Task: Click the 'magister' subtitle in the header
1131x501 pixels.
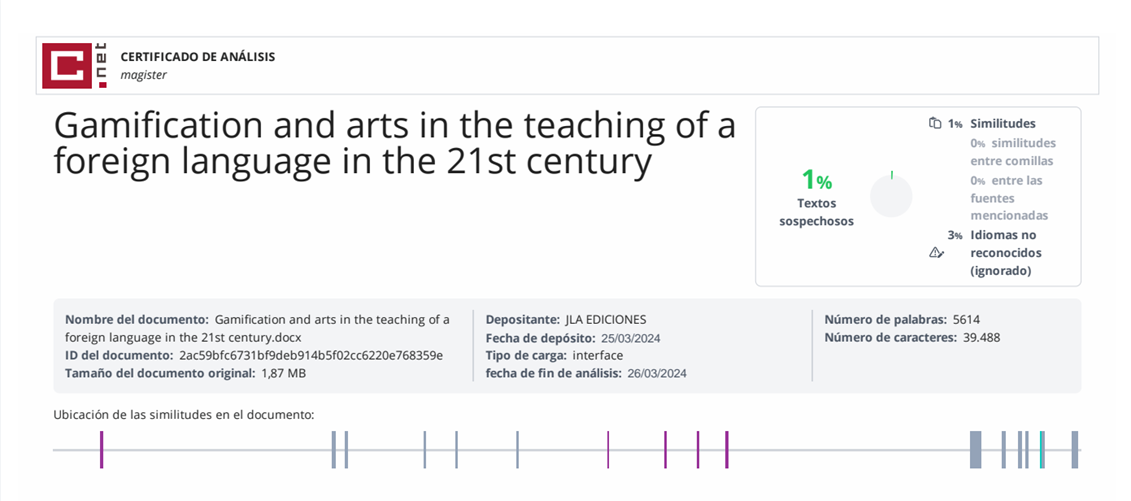Action: (x=144, y=75)
